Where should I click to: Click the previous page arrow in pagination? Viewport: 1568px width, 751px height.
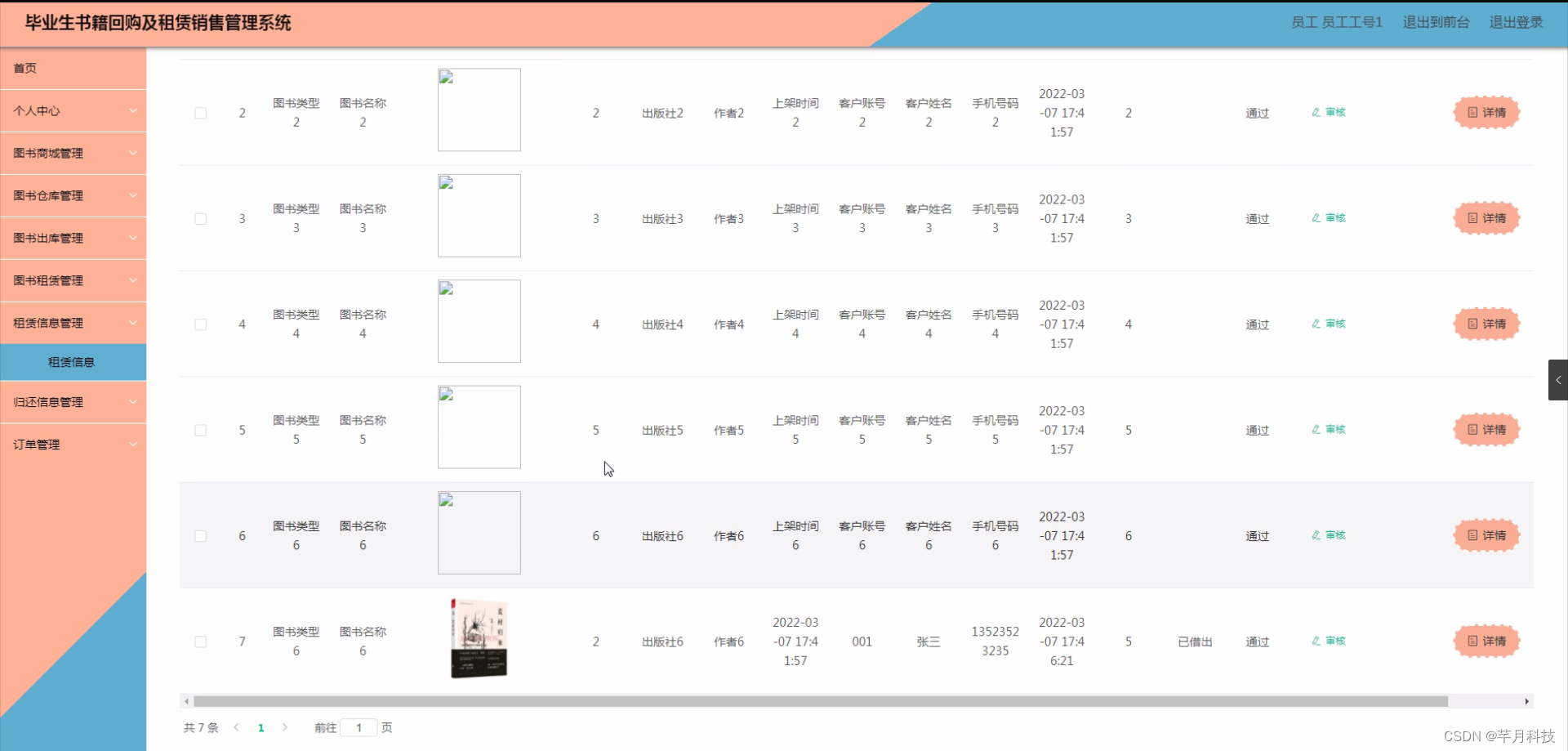pos(237,726)
